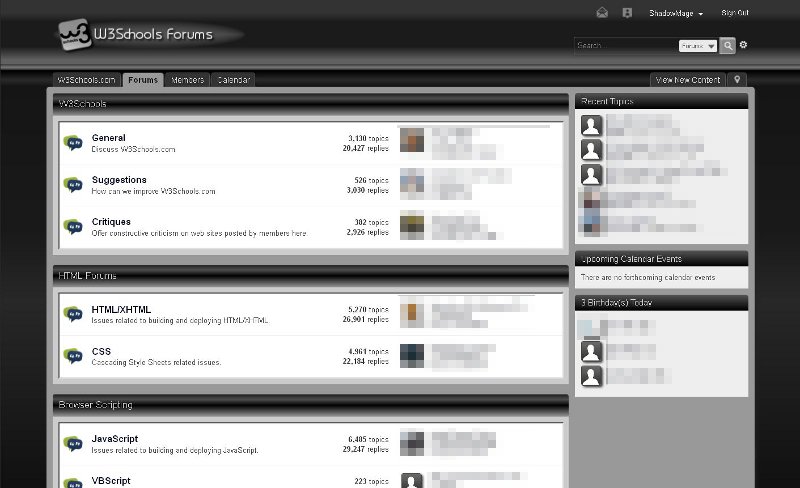This screenshot has width=800, height=488.
Task: Expand the ShadowMage user dropdown menu
Action: tap(676, 13)
